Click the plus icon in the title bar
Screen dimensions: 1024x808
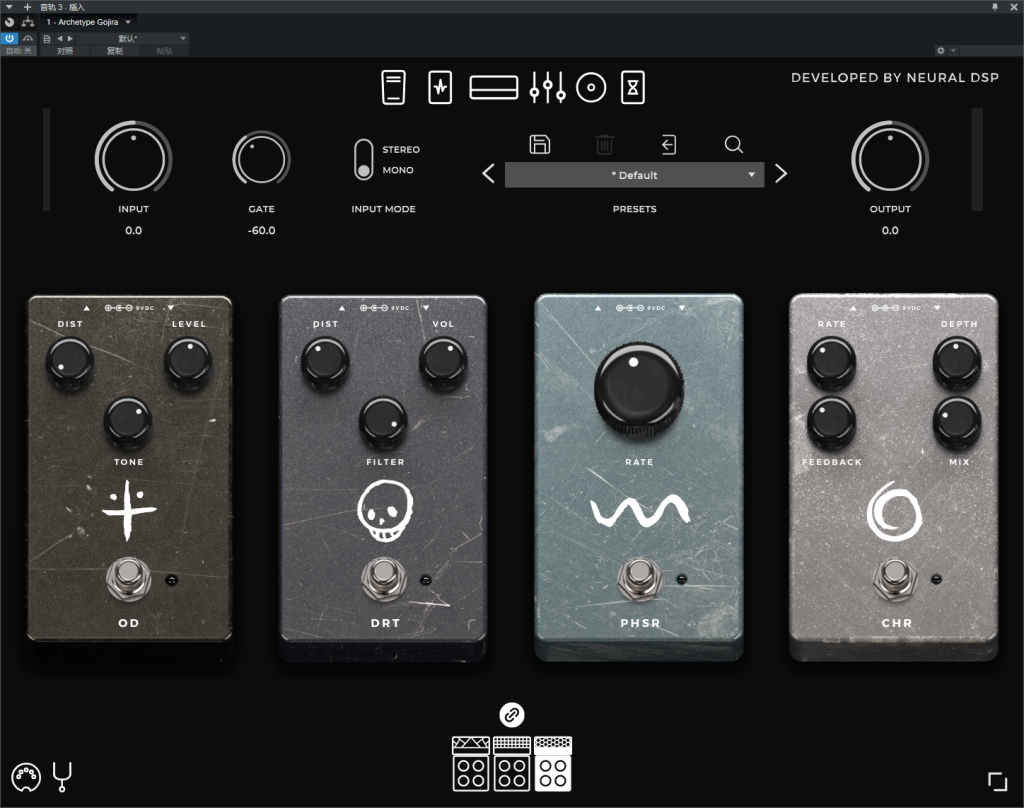pyautogui.click(x=27, y=7)
